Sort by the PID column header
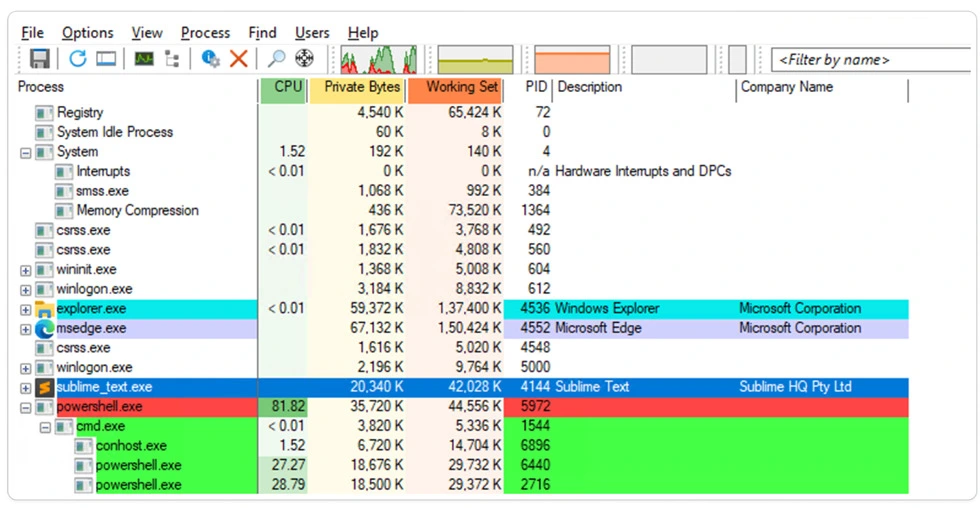Image resolution: width=980 pixels, height=508 pixels. coord(529,87)
